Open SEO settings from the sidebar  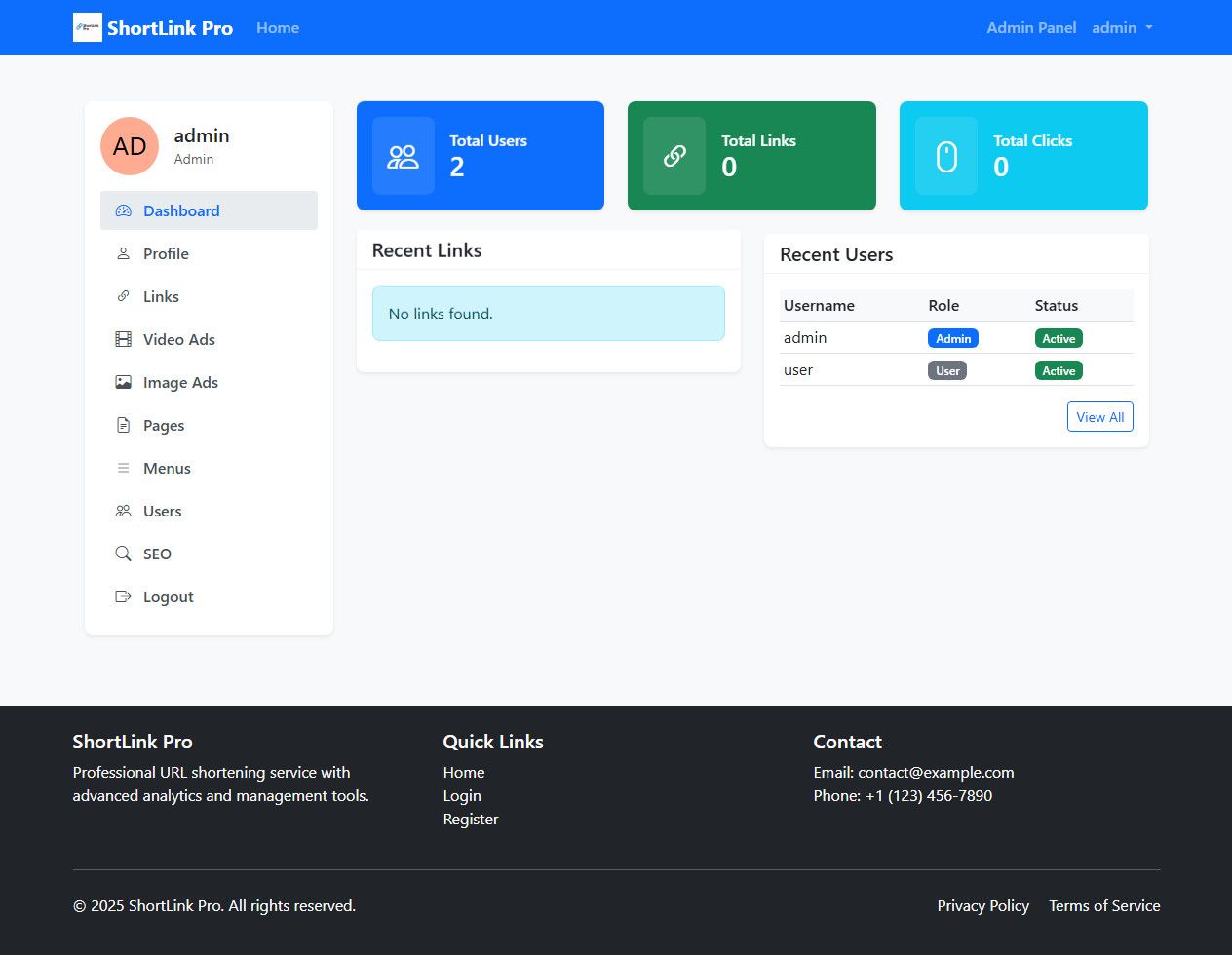[x=209, y=554]
